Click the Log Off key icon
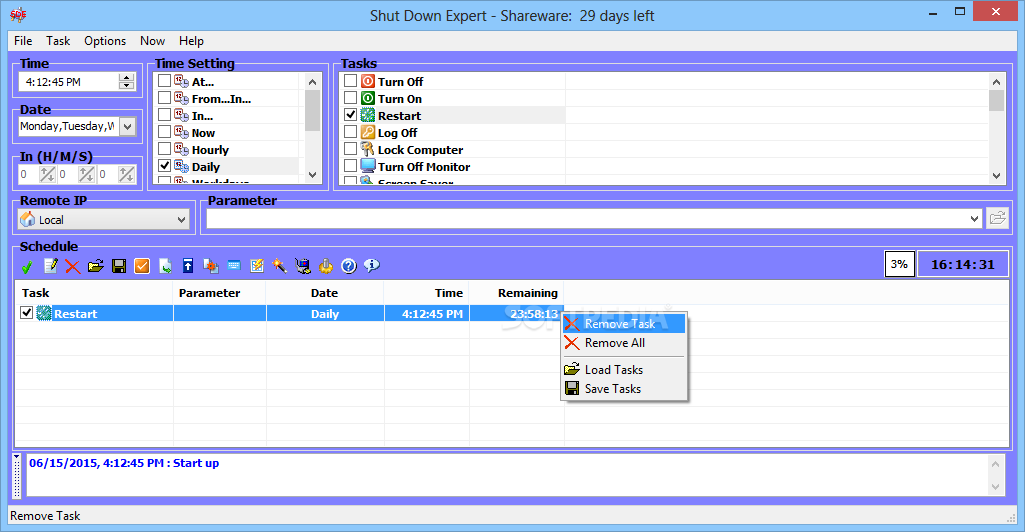The height and width of the screenshot is (532, 1025). click(x=368, y=132)
